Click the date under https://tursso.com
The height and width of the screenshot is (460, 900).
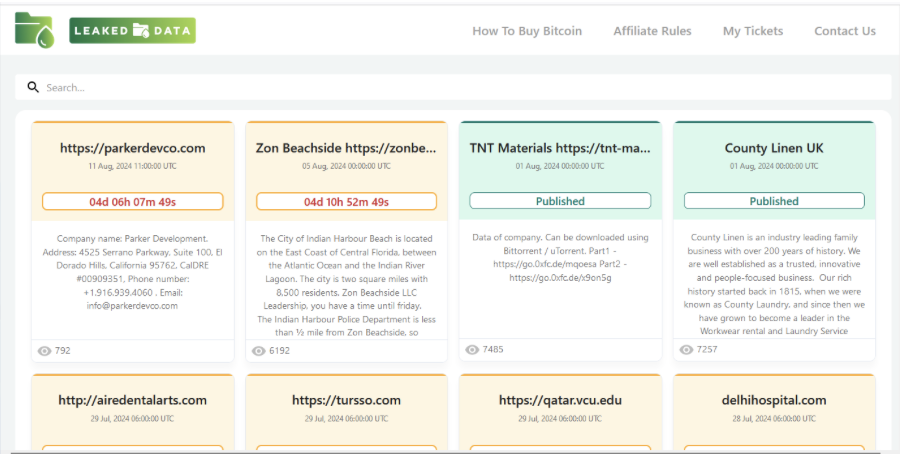[346, 419]
